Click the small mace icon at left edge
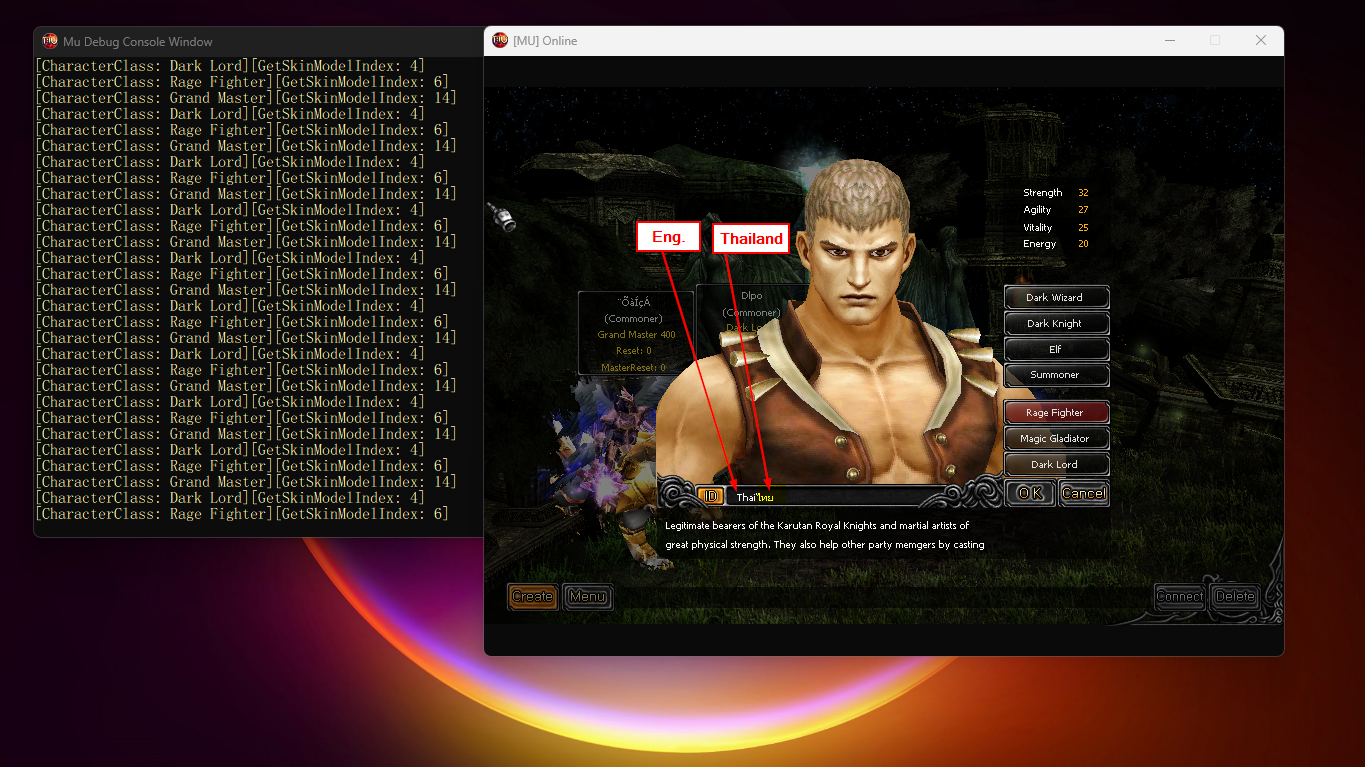Viewport: 1365px width, 767px height. 500,217
